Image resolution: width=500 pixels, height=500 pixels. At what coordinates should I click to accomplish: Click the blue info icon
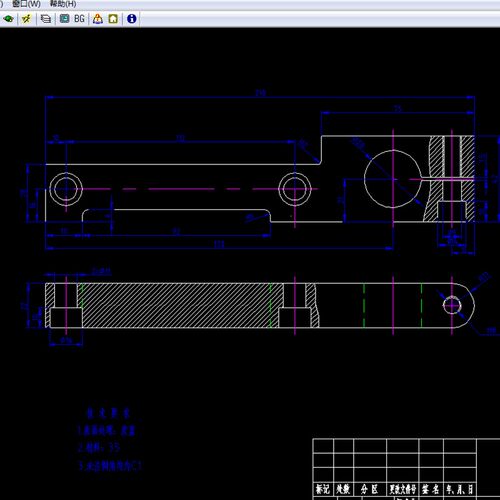132,19
